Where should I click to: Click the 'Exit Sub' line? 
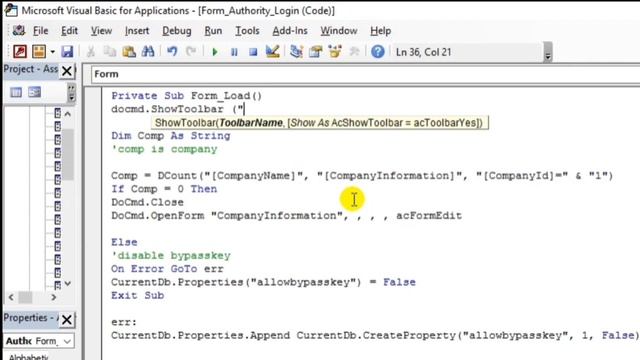pos(138,296)
